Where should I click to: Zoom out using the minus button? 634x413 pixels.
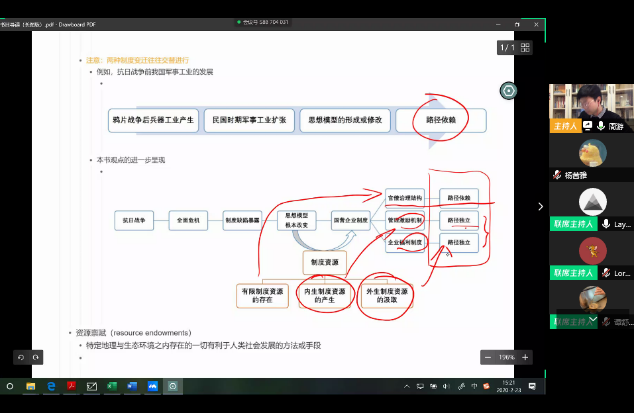pyautogui.click(x=486, y=357)
